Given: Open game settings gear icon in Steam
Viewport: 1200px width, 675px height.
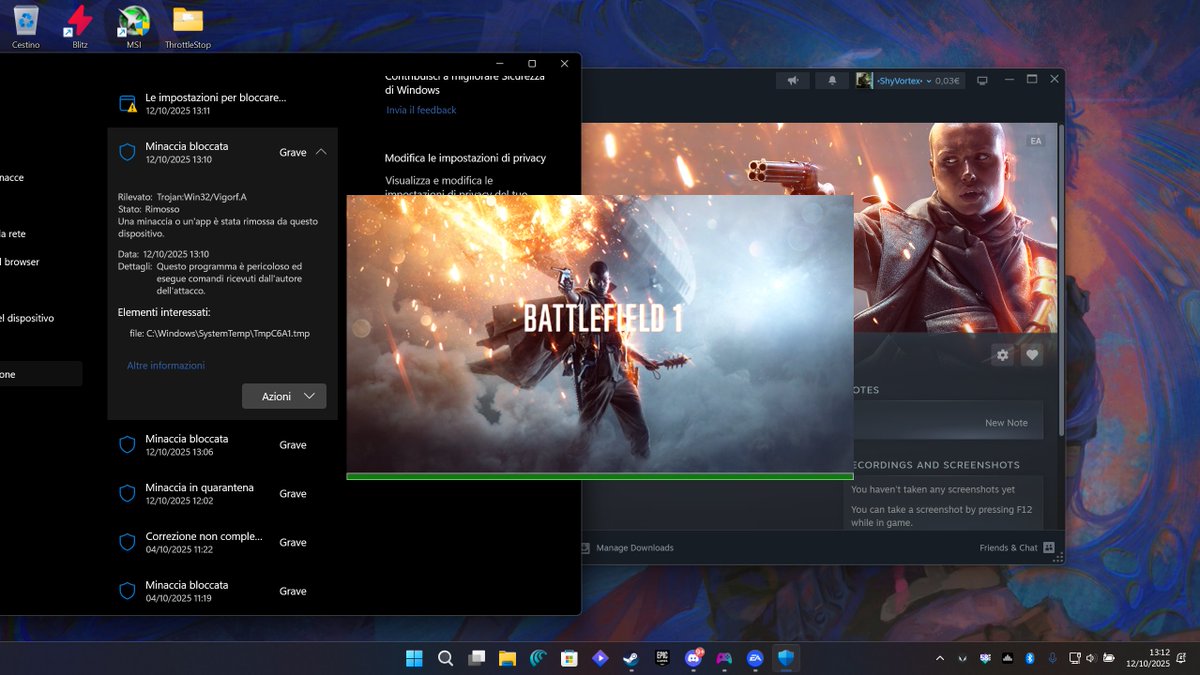Looking at the screenshot, I should click(1002, 355).
